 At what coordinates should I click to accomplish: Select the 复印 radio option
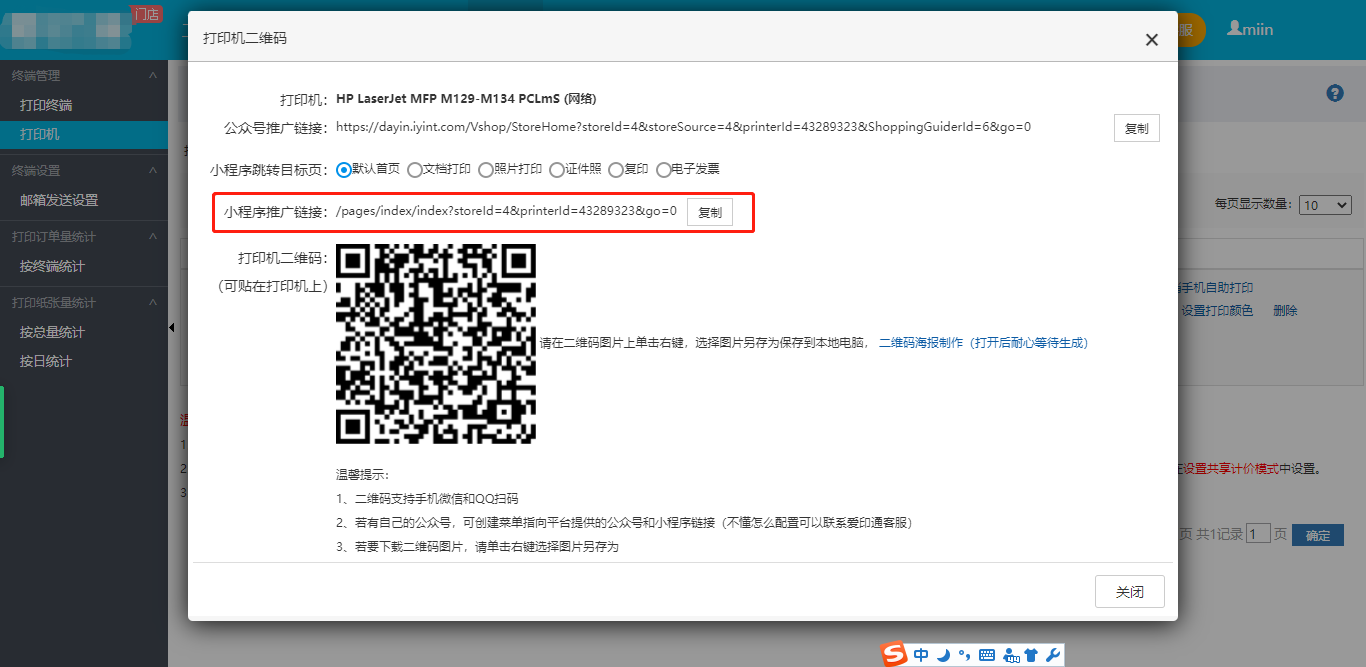615,170
